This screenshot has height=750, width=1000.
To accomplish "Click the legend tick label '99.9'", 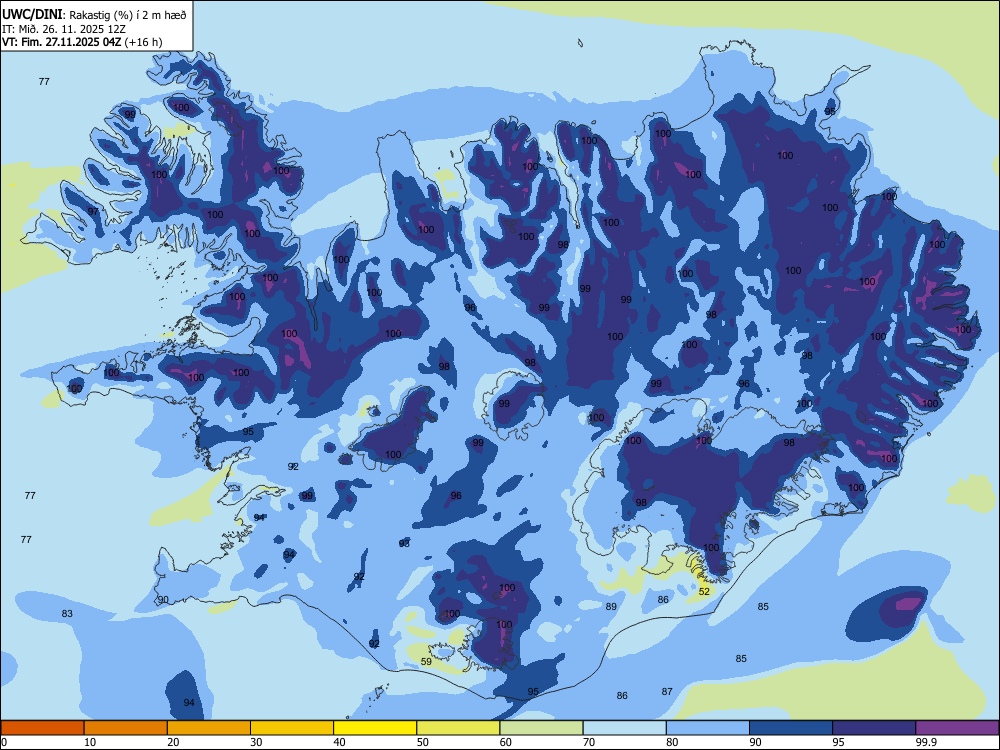I will [x=926, y=742].
